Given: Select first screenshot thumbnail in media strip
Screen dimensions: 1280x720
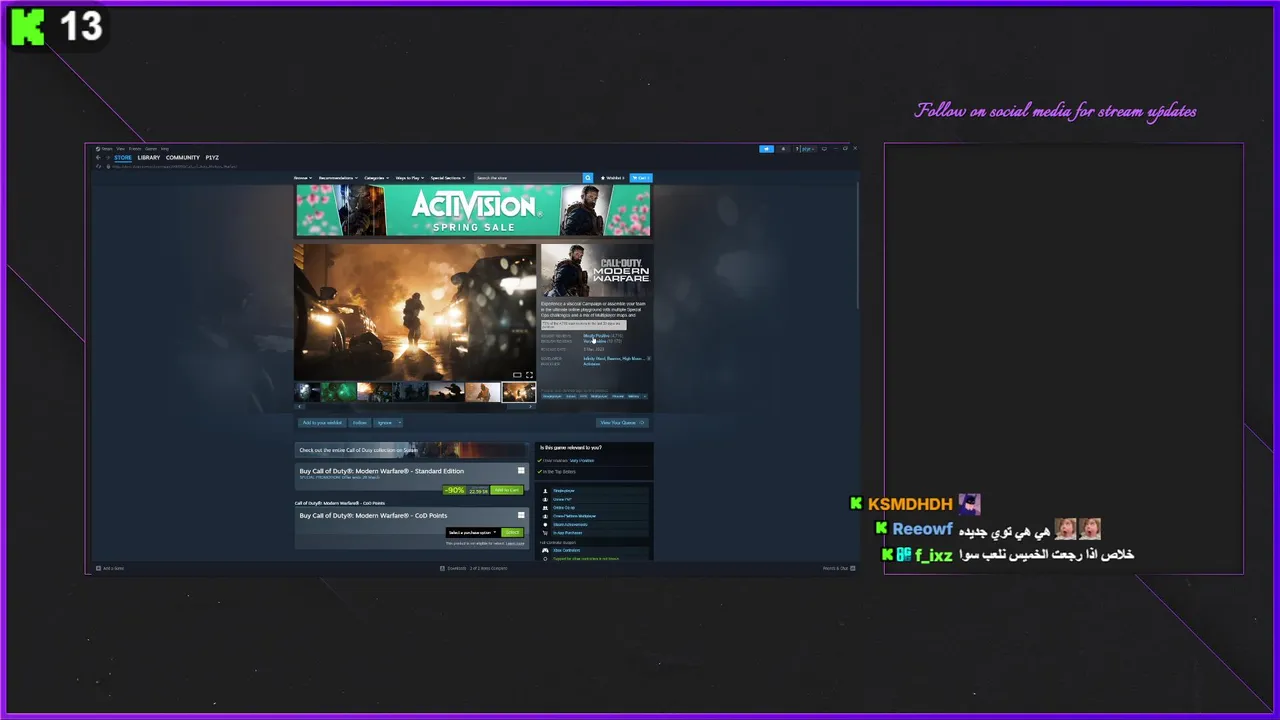Looking at the screenshot, I should pos(306,392).
